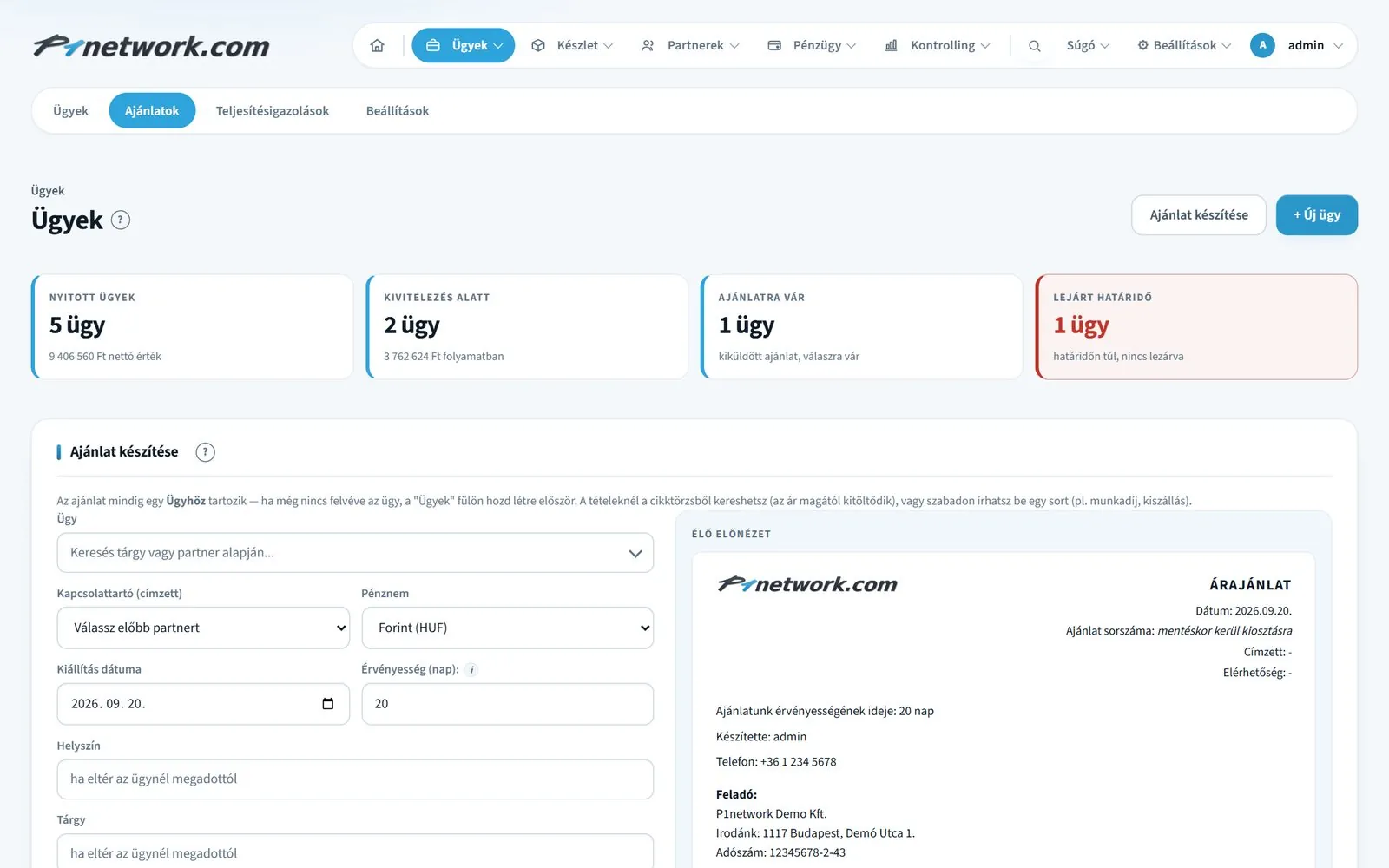Create a new case with Új ügy
Image resolution: width=1389 pixels, height=868 pixels.
pos(1317,215)
